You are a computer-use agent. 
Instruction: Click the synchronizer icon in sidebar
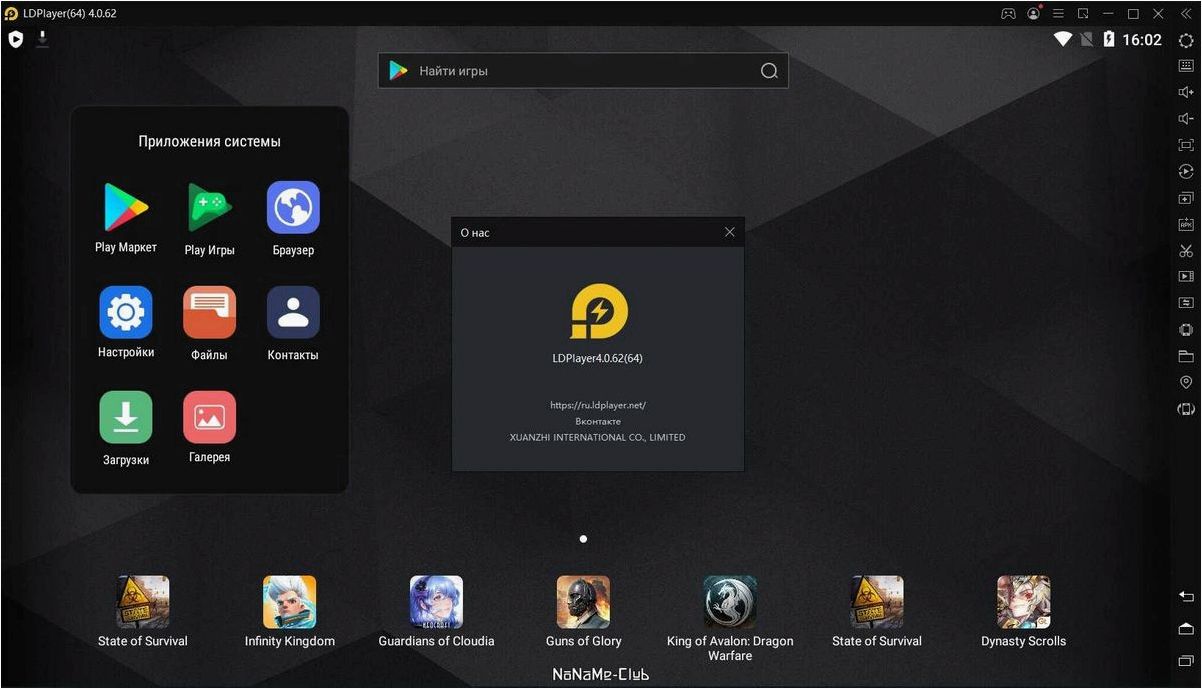pos(1186,302)
